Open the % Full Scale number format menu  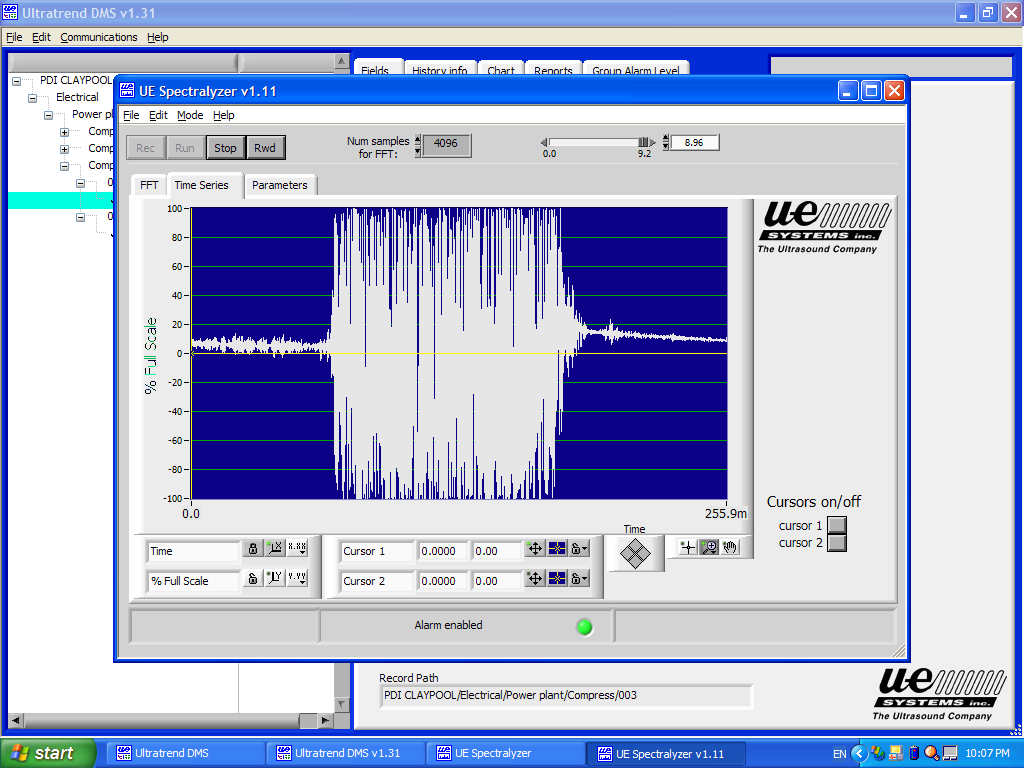297,578
